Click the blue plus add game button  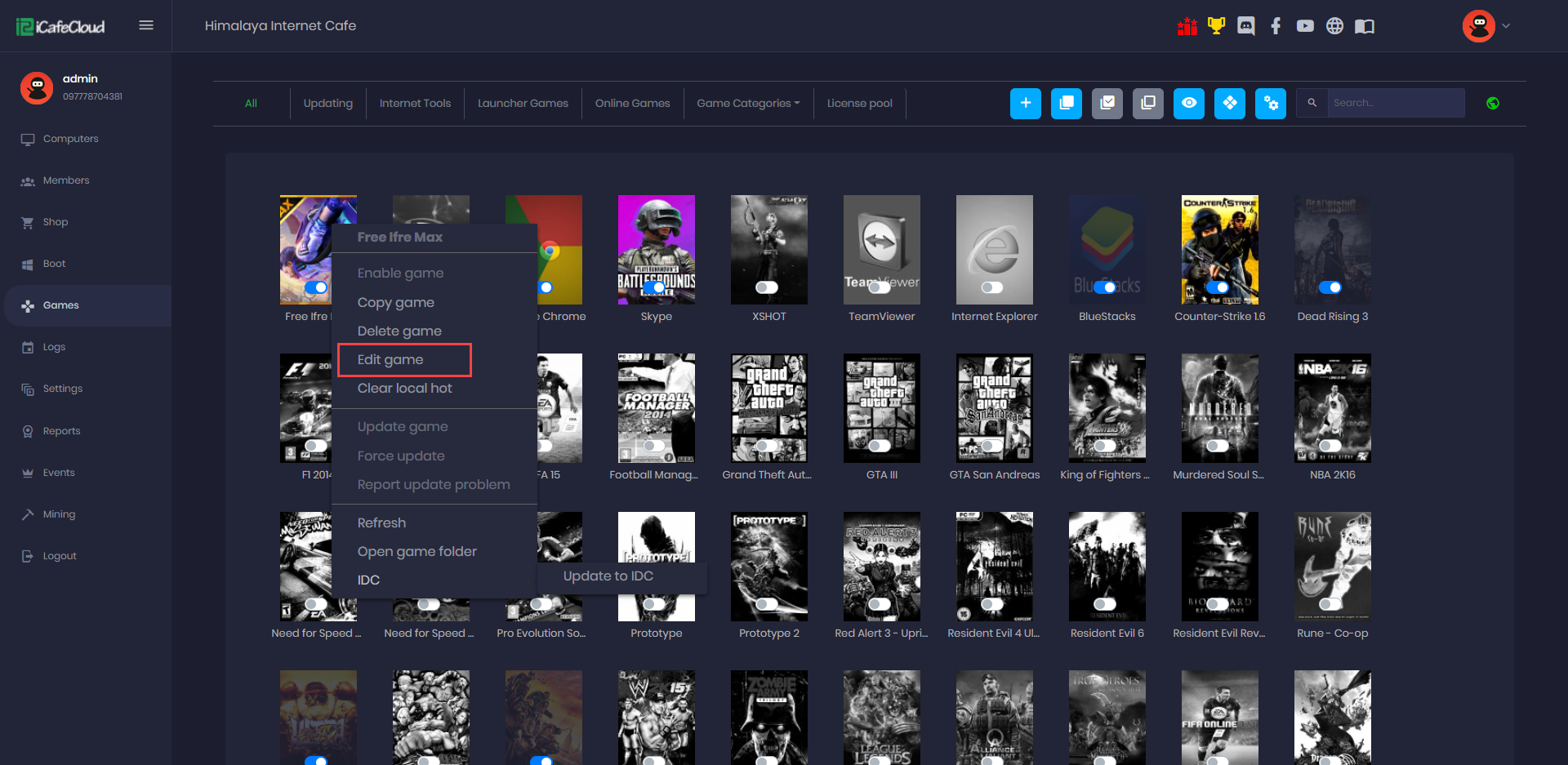(1025, 103)
